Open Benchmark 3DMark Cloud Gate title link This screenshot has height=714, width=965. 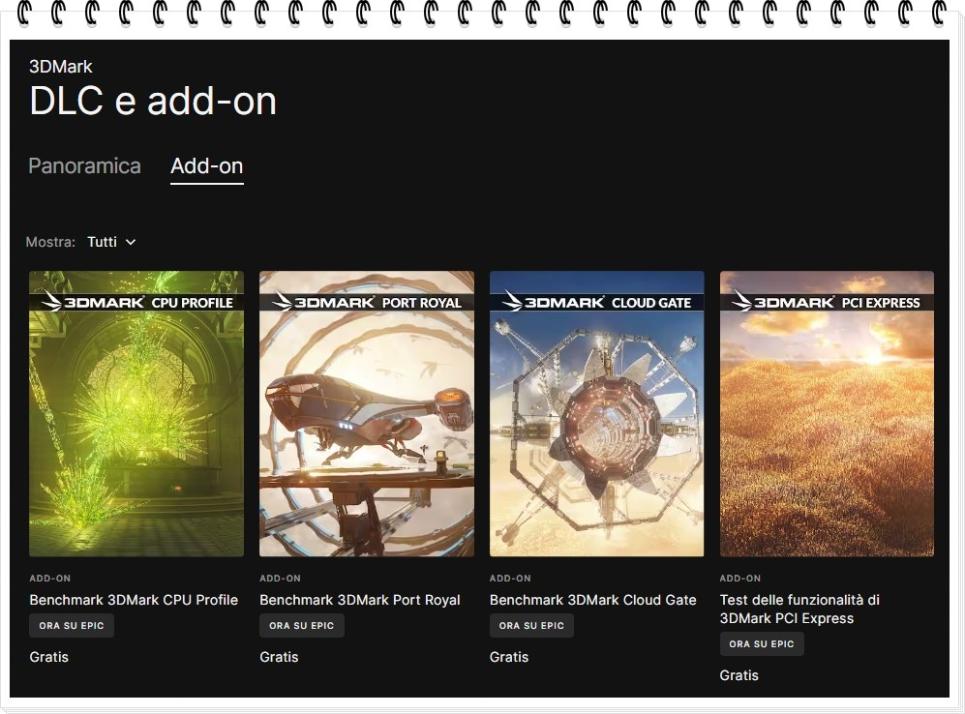click(x=593, y=600)
